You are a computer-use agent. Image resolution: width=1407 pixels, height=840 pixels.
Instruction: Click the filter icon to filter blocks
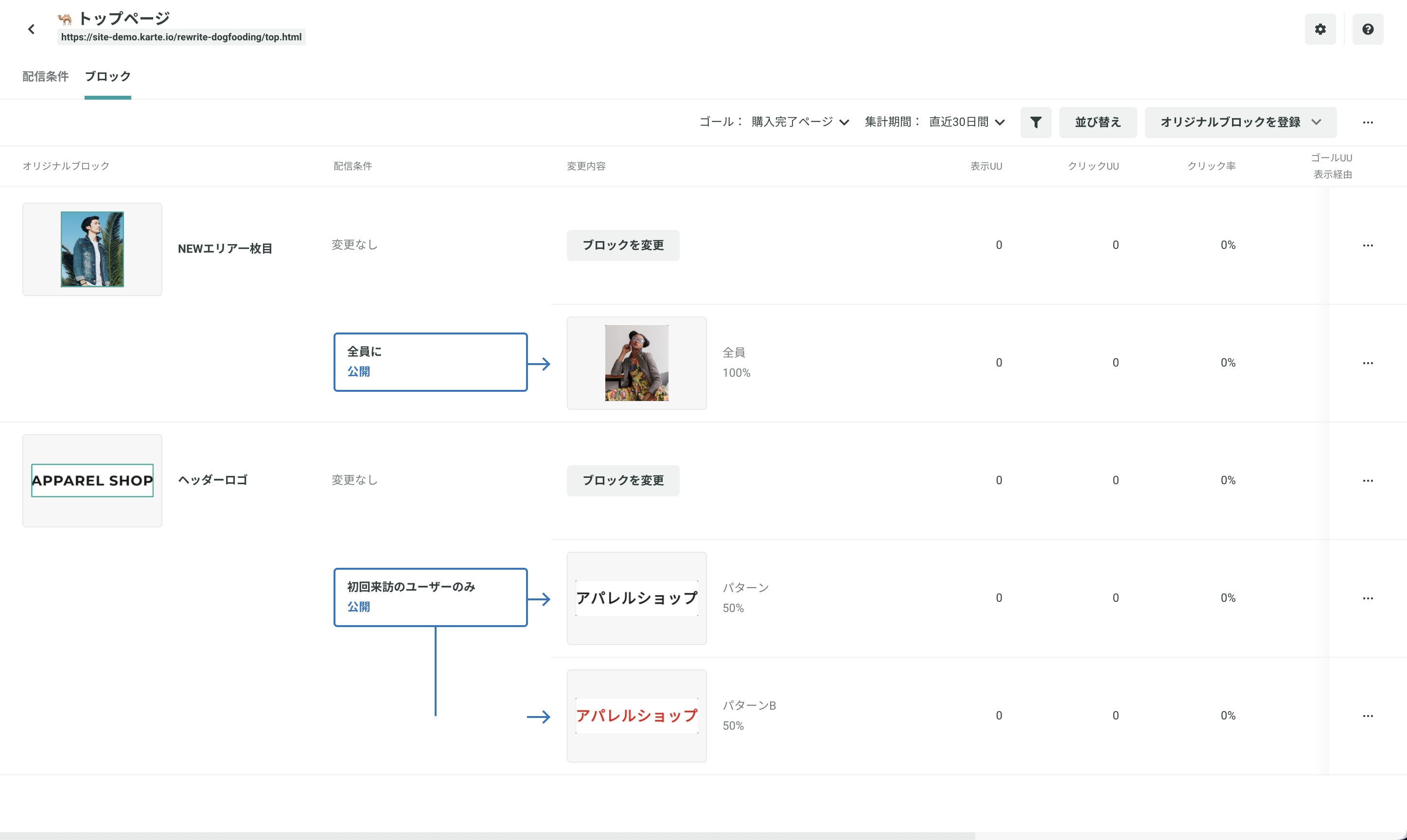1036,122
